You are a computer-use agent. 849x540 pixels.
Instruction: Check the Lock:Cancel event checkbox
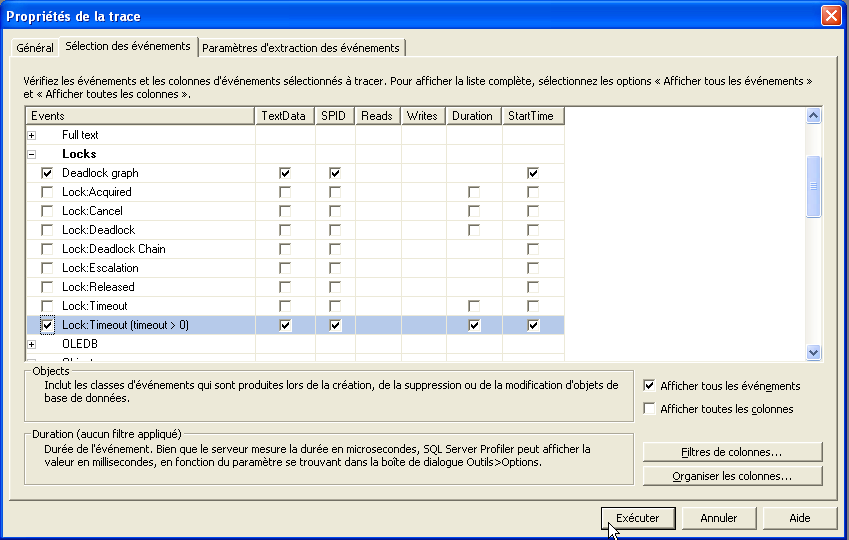[x=47, y=211]
